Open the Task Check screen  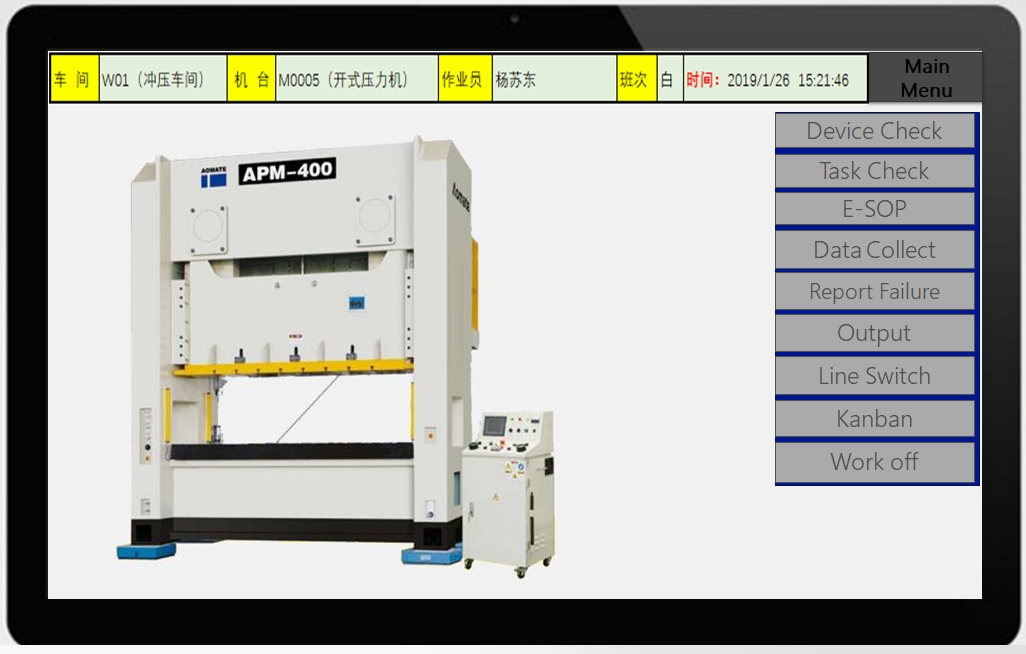(874, 170)
